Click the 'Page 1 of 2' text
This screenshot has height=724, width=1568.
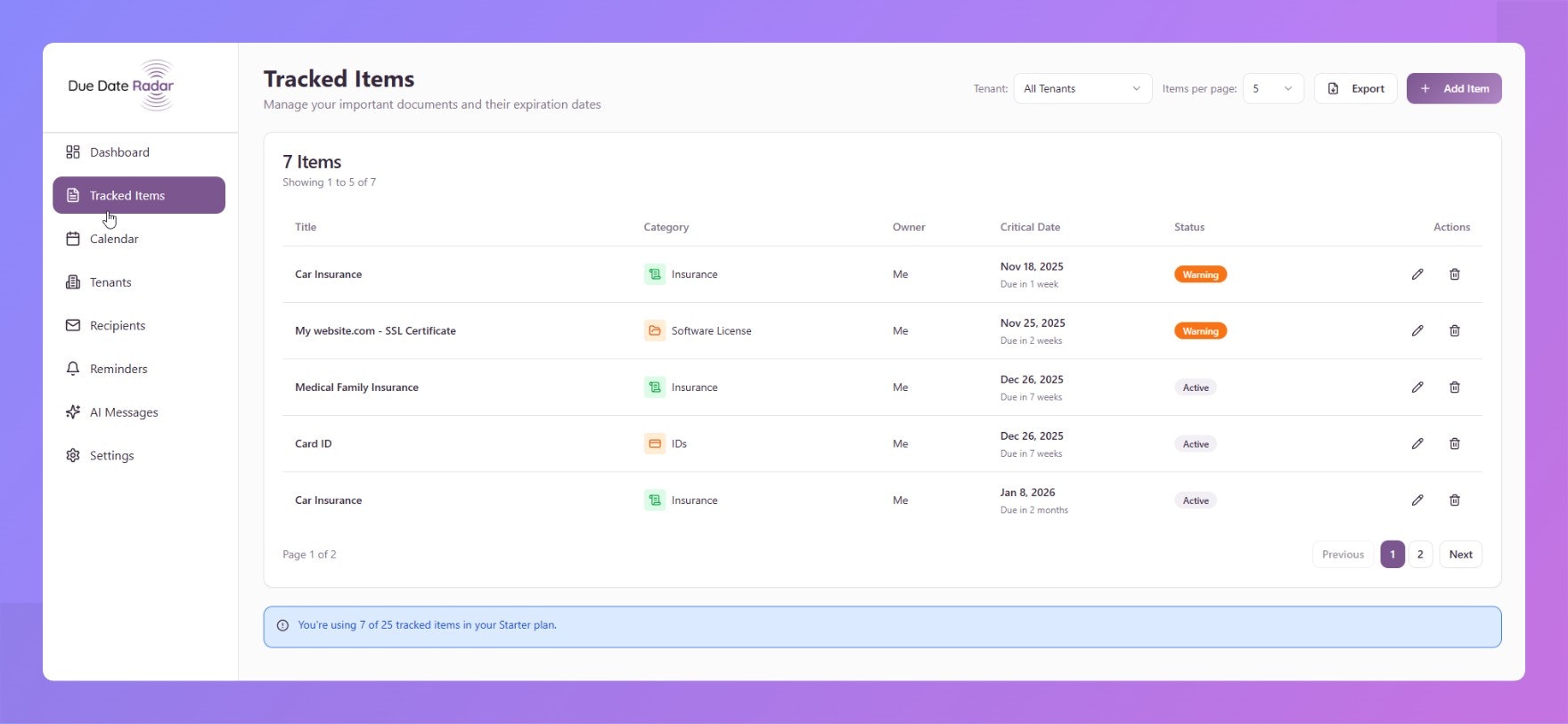tap(309, 554)
